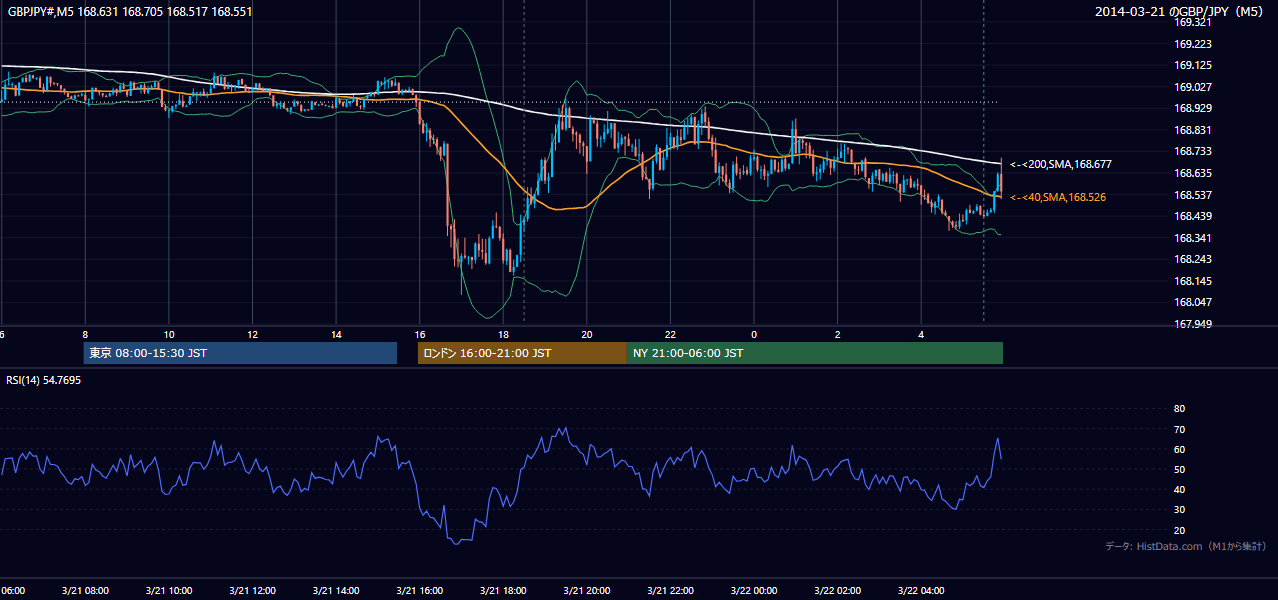Screen dimensions: 1278x600
Task: Click the bottom date label 3/21 10:00
Action: tap(169, 591)
